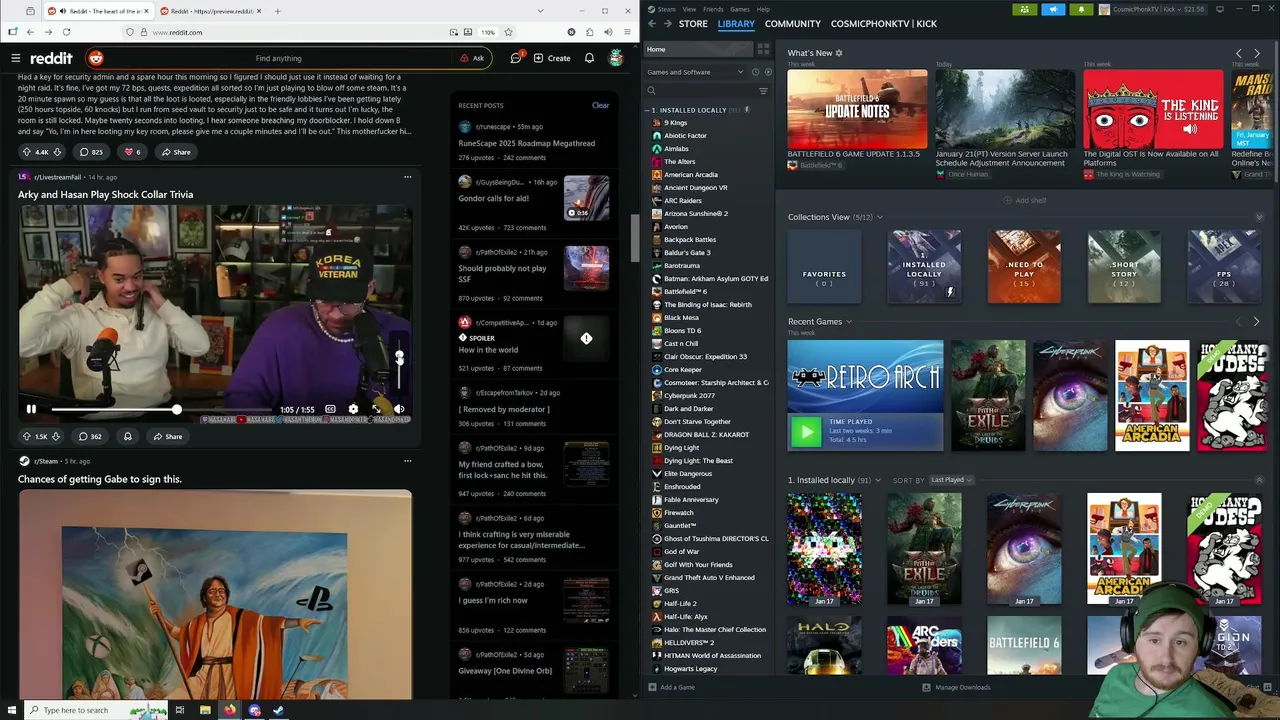This screenshot has width=1280, height=720.
Task: Open the Friends menu in Steam
Action: (x=713, y=9)
